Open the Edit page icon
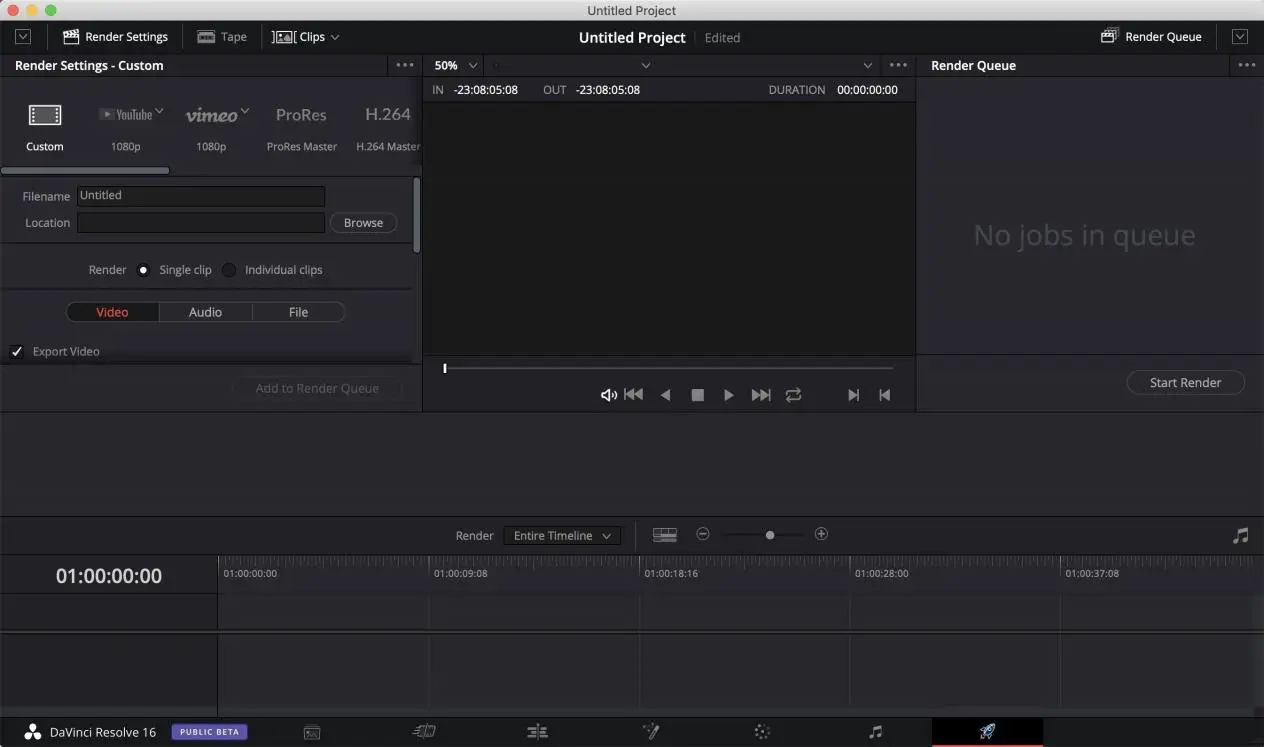1264x747 pixels. [x=537, y=732]
